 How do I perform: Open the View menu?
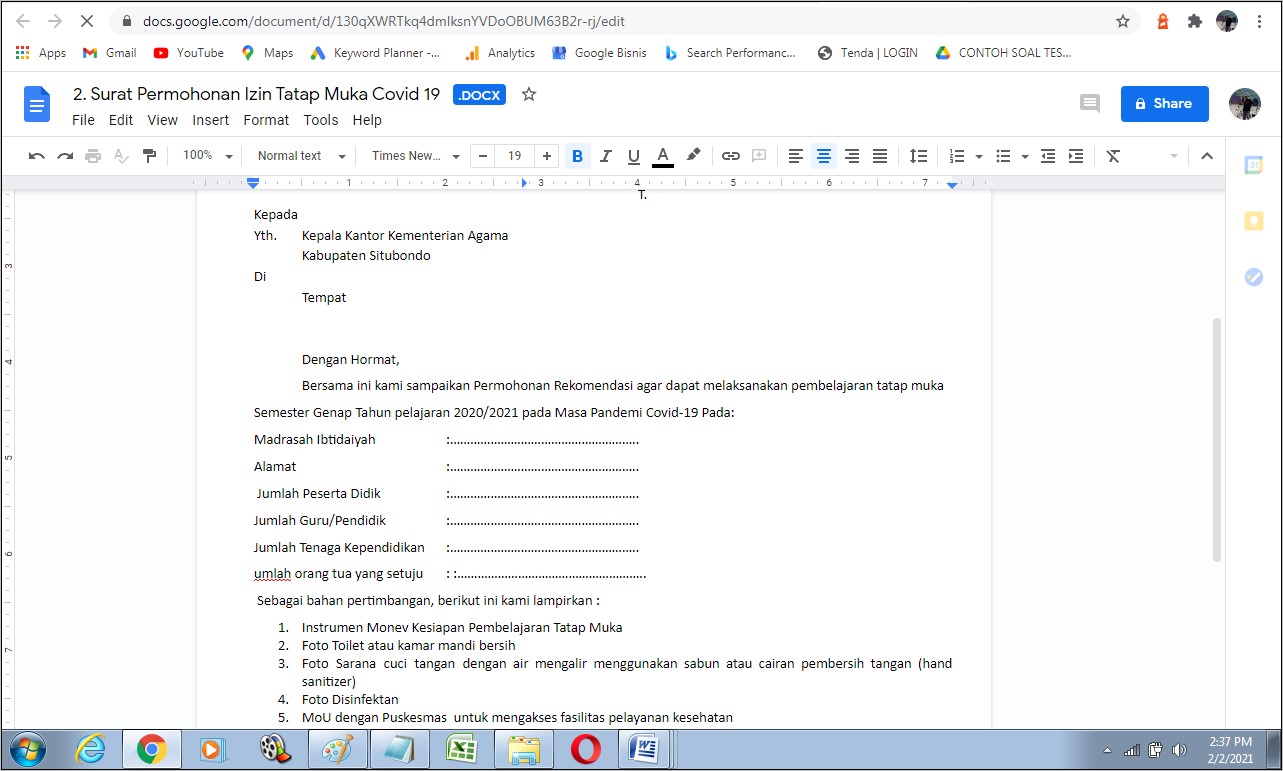(162, 120)
